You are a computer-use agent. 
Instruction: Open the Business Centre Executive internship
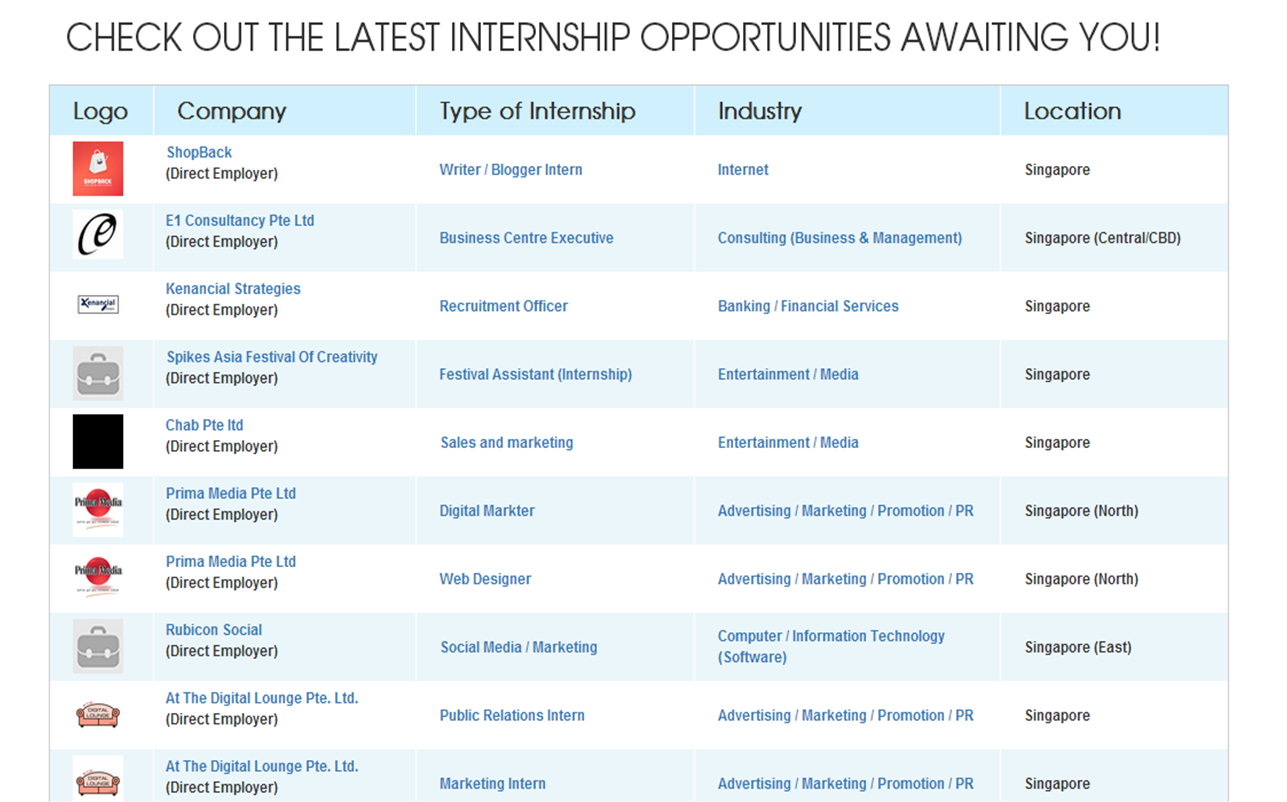click(527, 238)
